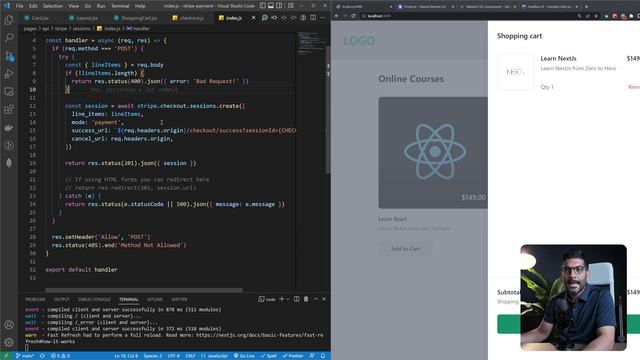Open the Selection menu
The image size is (640, 360).
click(53, 6)
